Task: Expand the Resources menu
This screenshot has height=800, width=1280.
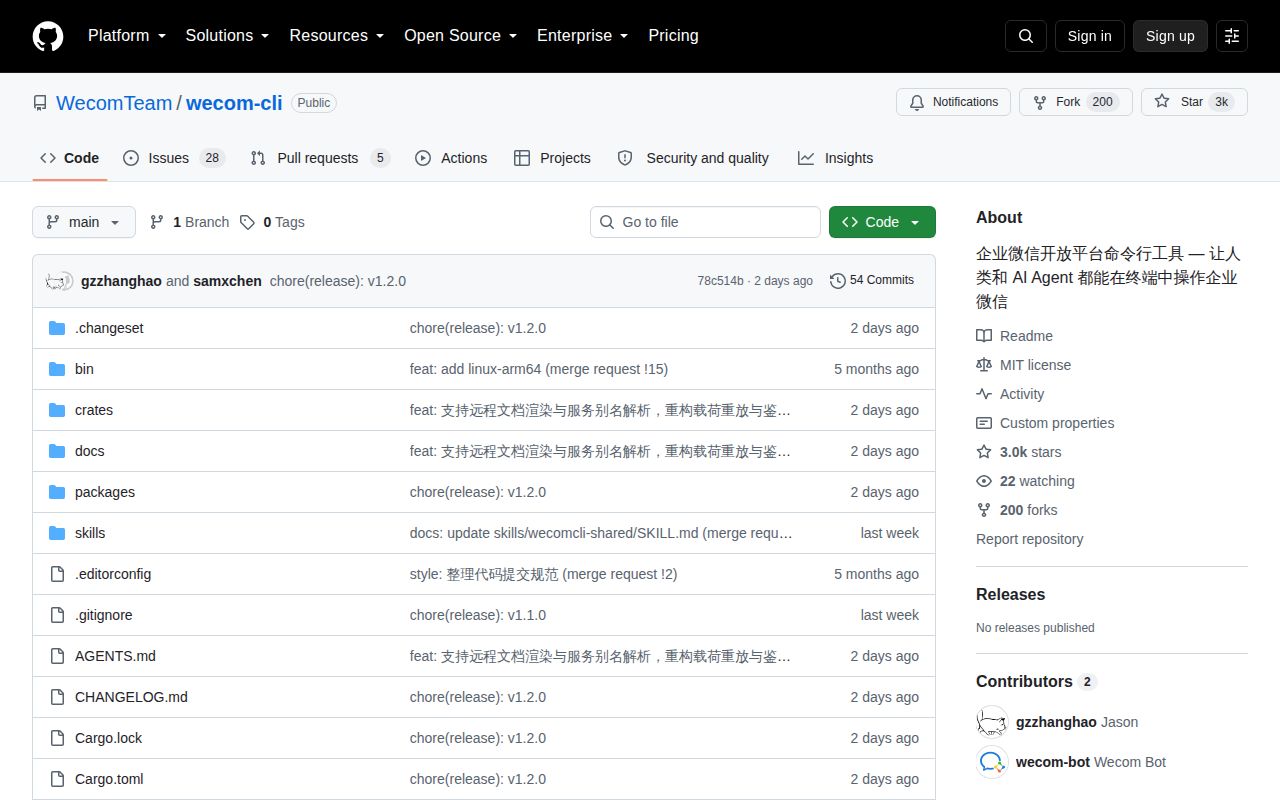Action: [x=337, y=36]
